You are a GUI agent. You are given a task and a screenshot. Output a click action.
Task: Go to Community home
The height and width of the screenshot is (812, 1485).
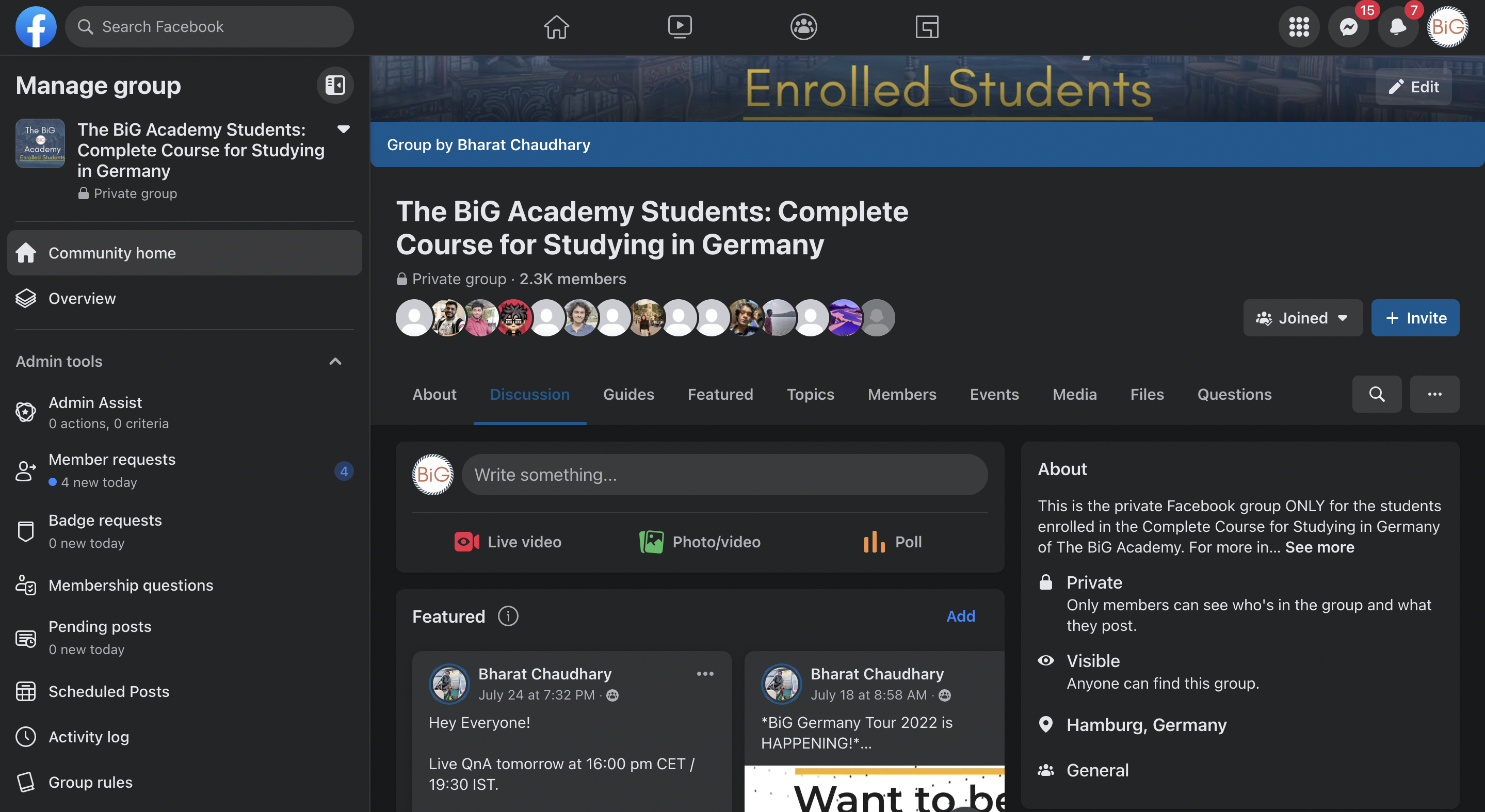click(185, 252)
